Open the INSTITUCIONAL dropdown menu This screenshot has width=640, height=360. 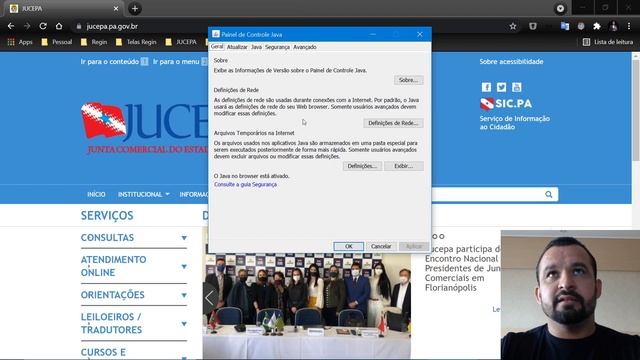pyautogui.click(x=144, y=194)
